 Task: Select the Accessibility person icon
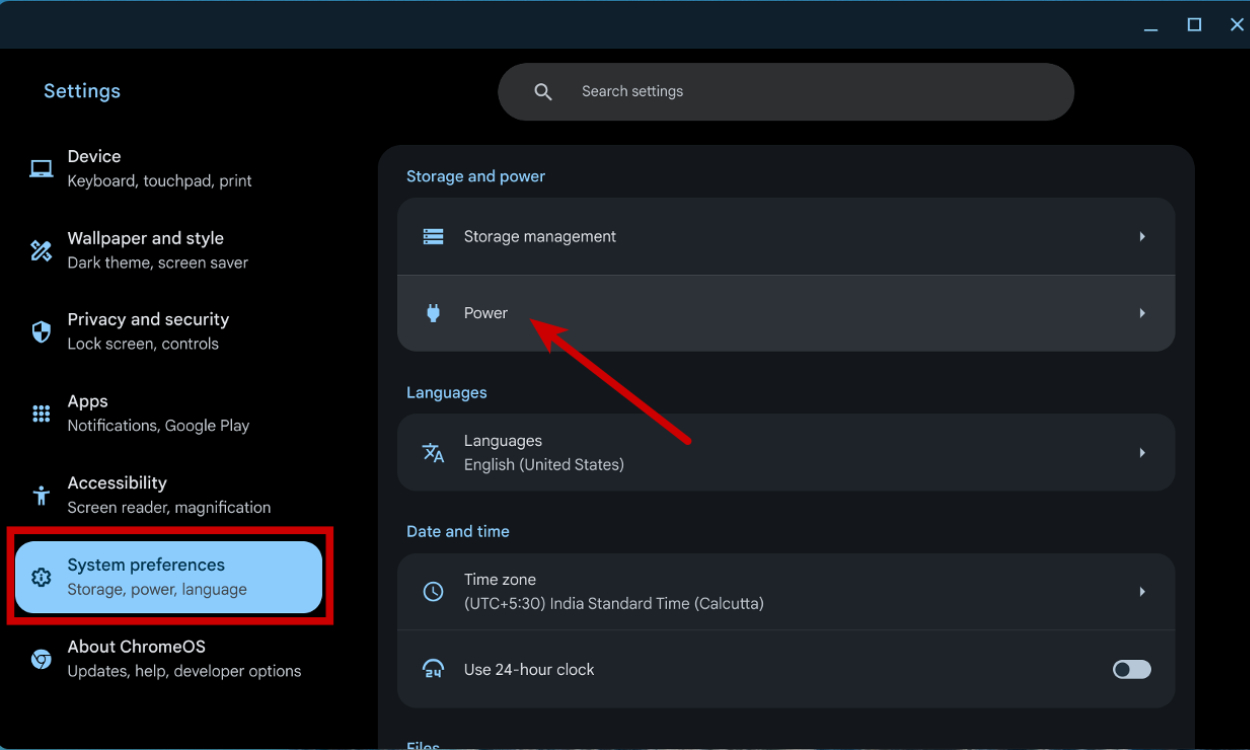coord(41,494)
